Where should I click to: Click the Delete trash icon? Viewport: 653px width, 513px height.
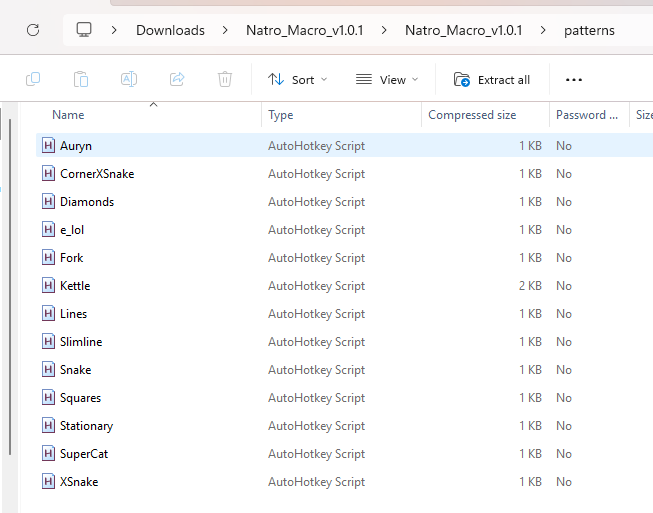point(225,79)
